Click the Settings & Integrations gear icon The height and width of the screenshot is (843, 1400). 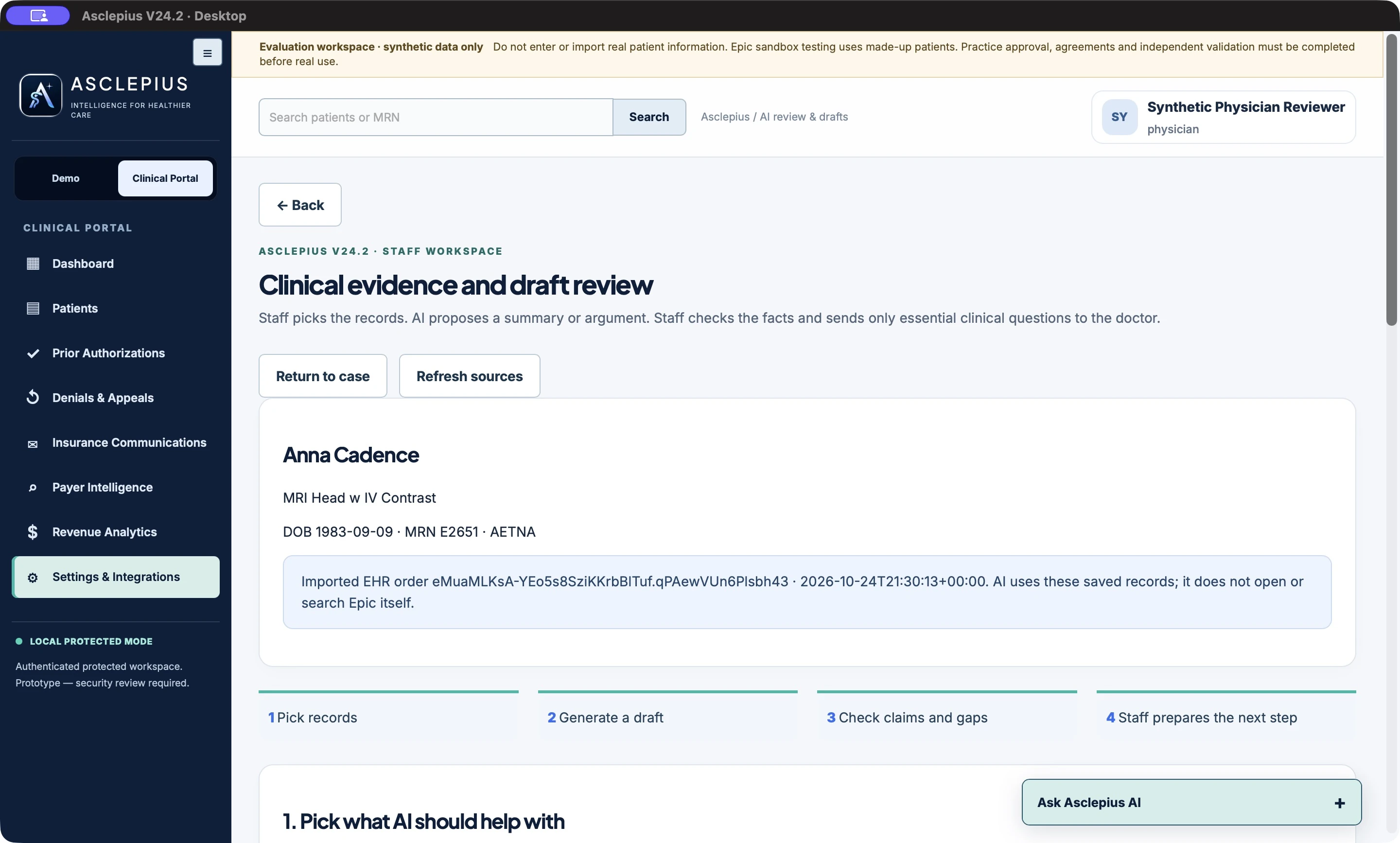point(33,578)
